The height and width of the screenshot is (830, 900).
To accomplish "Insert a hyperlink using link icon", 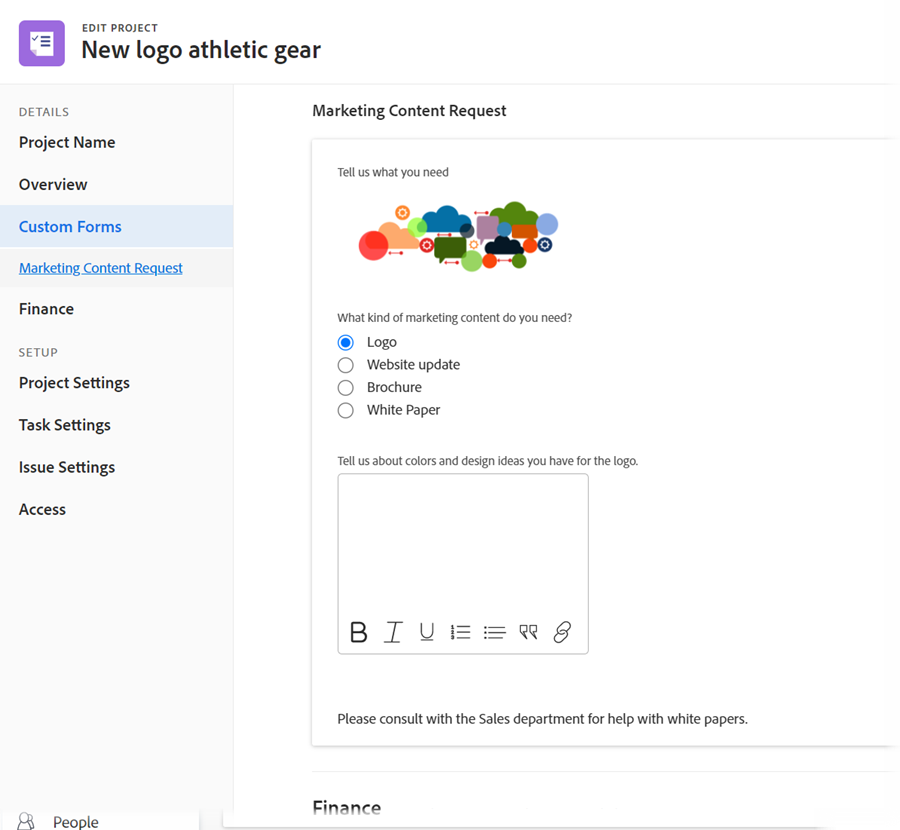I will click(562, 632).
